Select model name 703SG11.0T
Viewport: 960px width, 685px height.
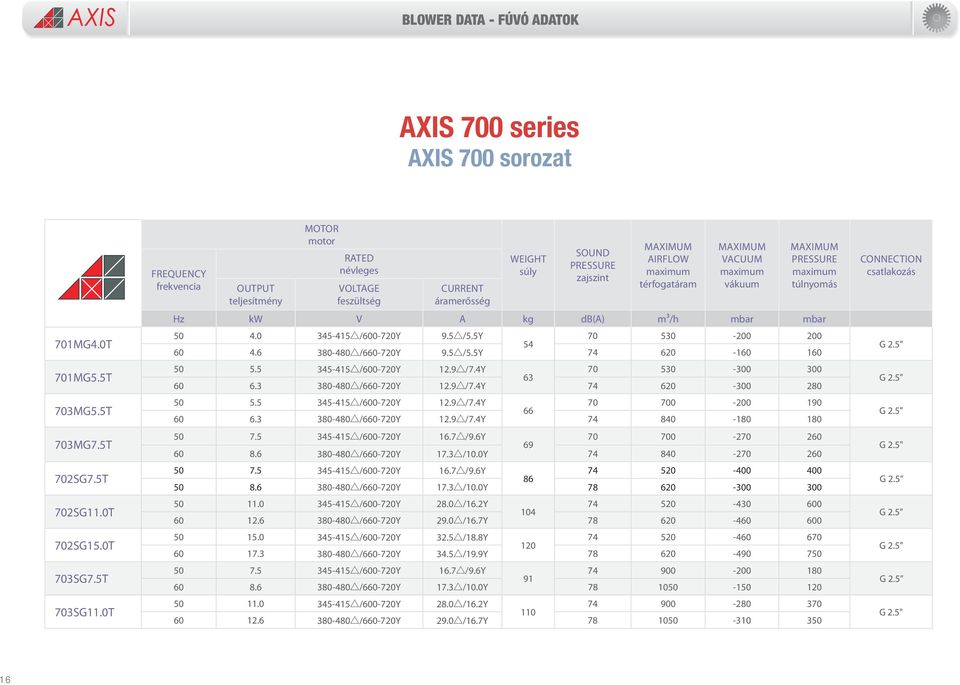tap(84, 612)
